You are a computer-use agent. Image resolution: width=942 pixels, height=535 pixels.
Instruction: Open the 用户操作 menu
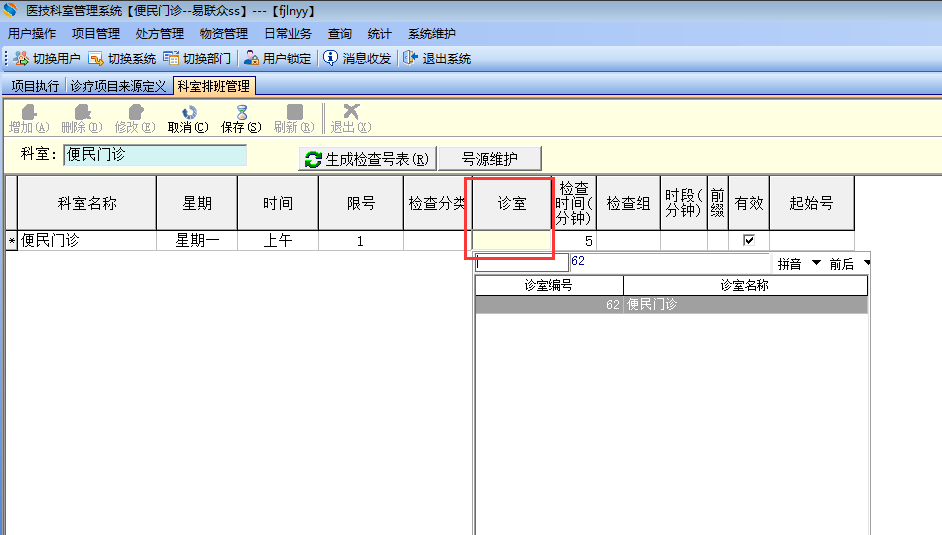point(32,34)
